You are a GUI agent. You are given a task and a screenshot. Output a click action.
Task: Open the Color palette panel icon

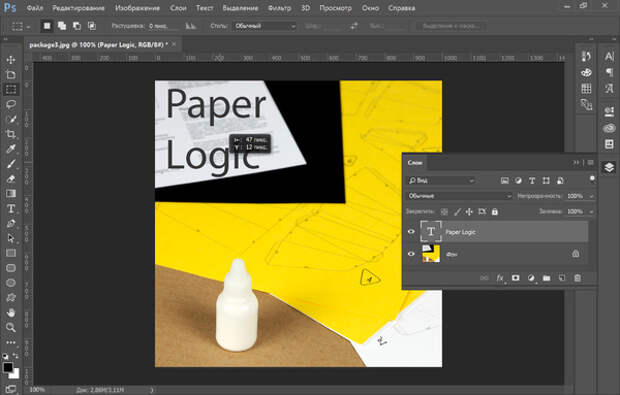click(x=586, y=73)
